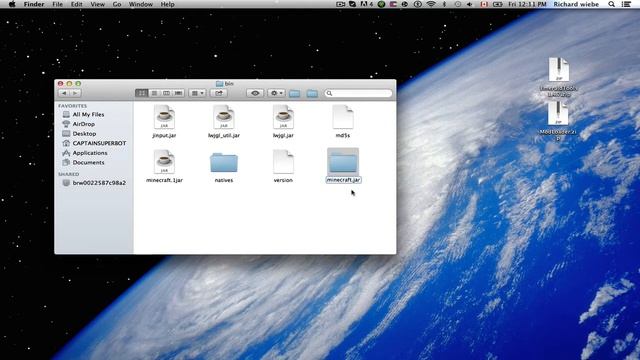The height and width of the screenshot is (360, 640).
Task: Switch to column view in Finder
Action: coord(166,93)
